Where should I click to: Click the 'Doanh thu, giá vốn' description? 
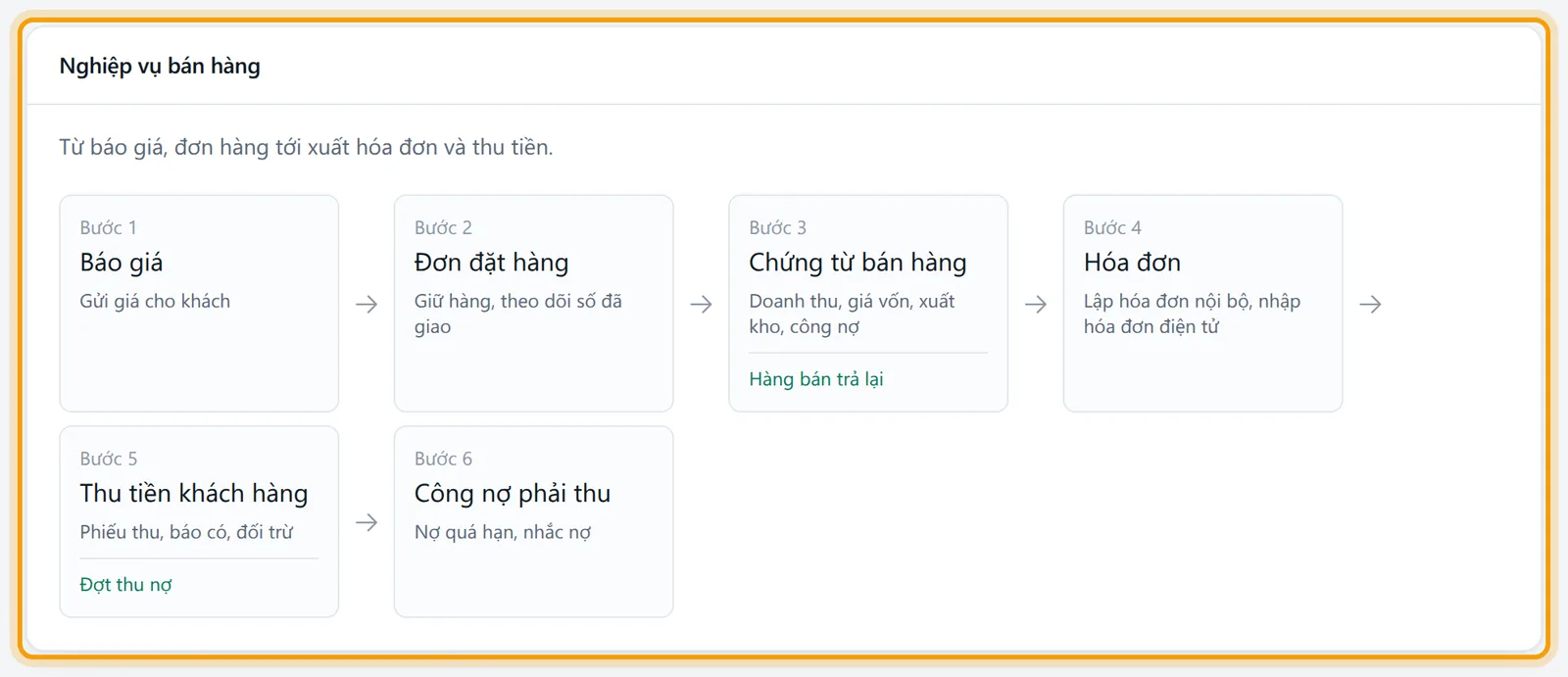point(852,314)
